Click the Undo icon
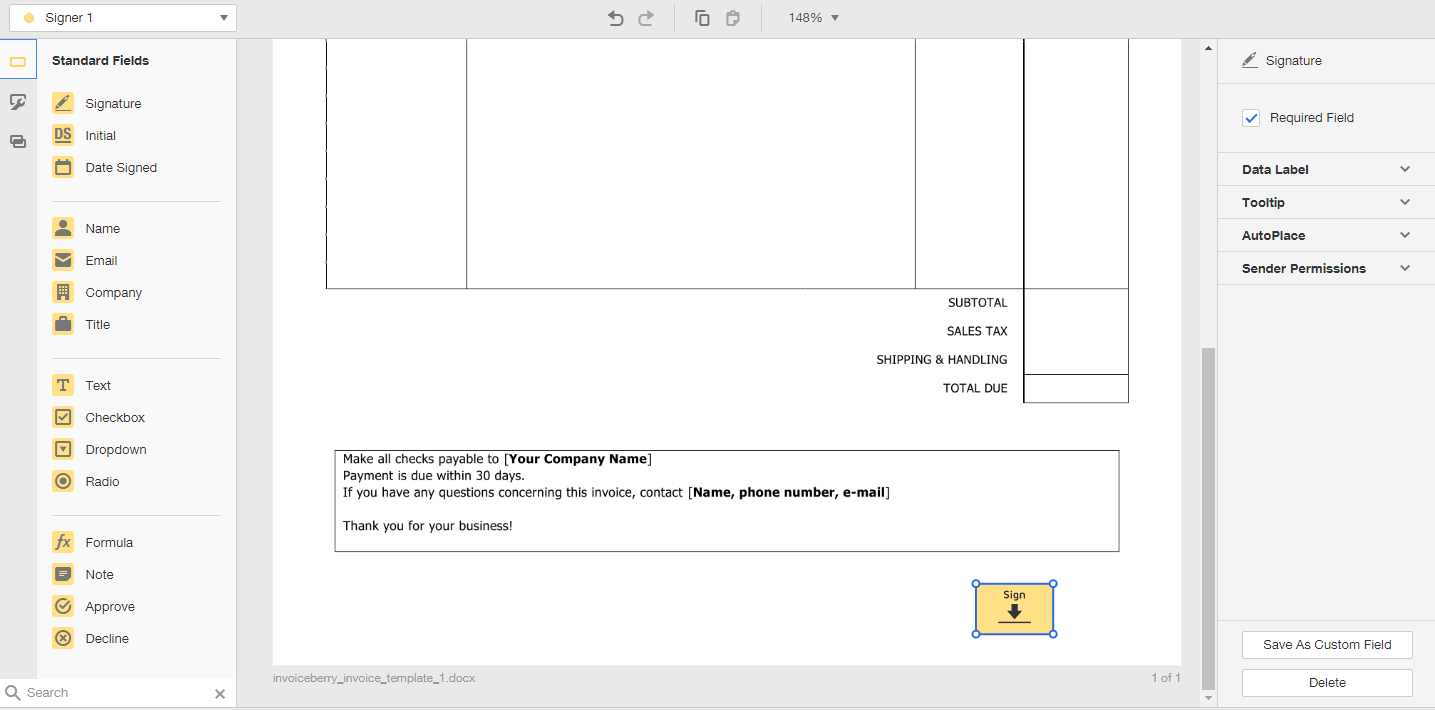The height and width of the screenshot is (710, 1435). point(616,17)
